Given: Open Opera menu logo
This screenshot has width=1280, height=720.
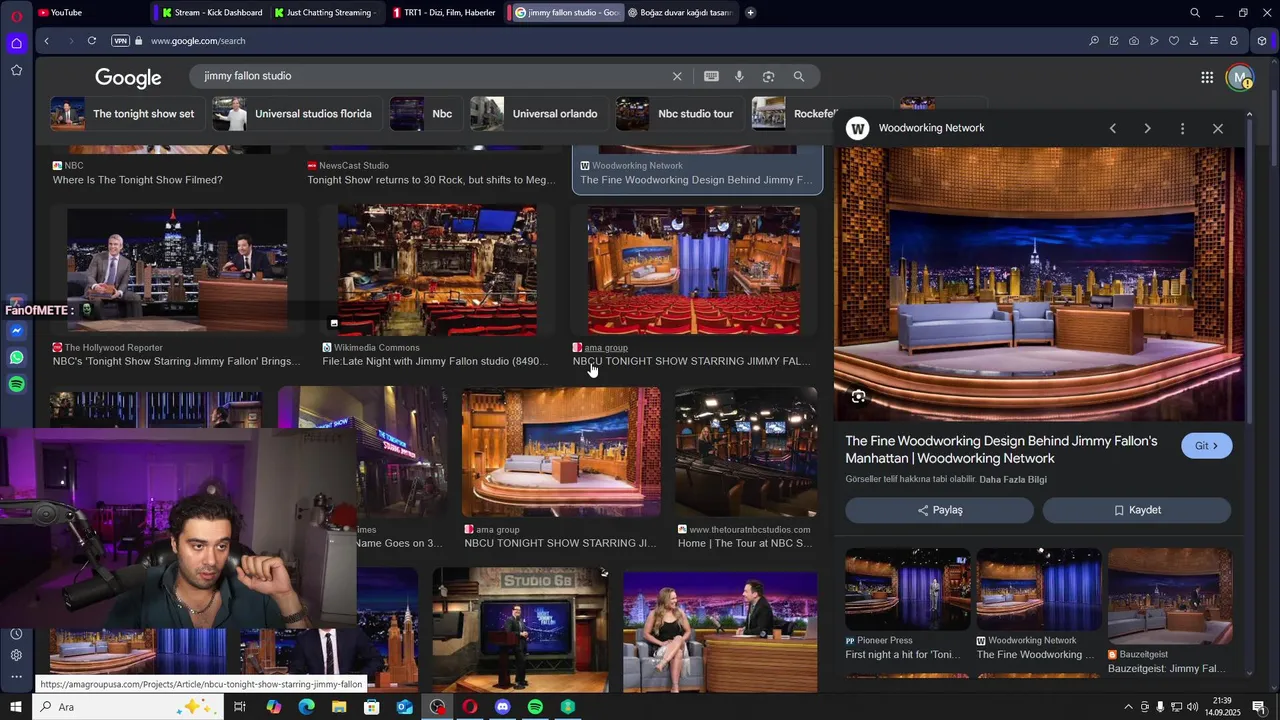Looking at the screenshot, I should [16, 15].
